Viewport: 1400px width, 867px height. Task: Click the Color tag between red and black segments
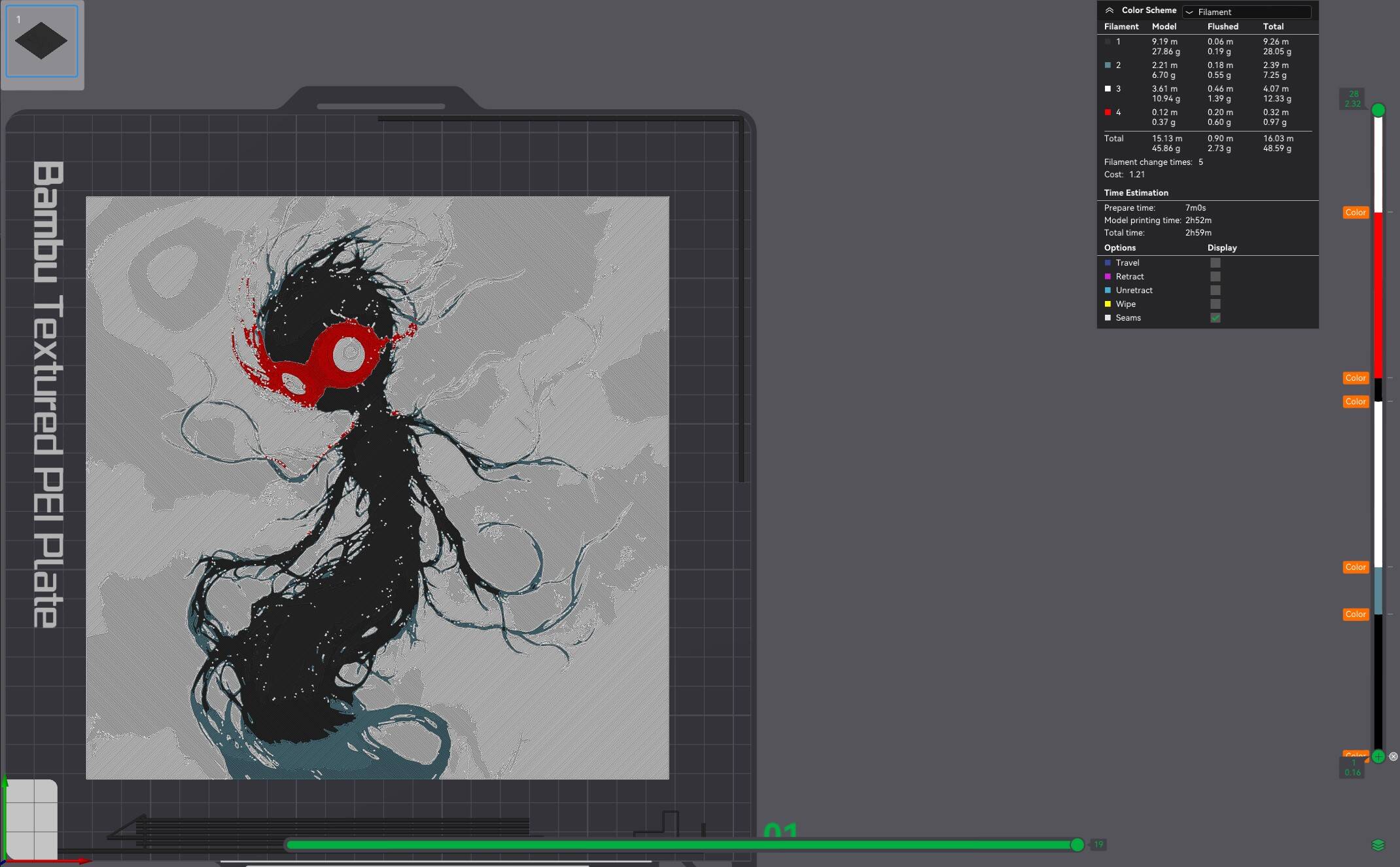[1356, 378]
